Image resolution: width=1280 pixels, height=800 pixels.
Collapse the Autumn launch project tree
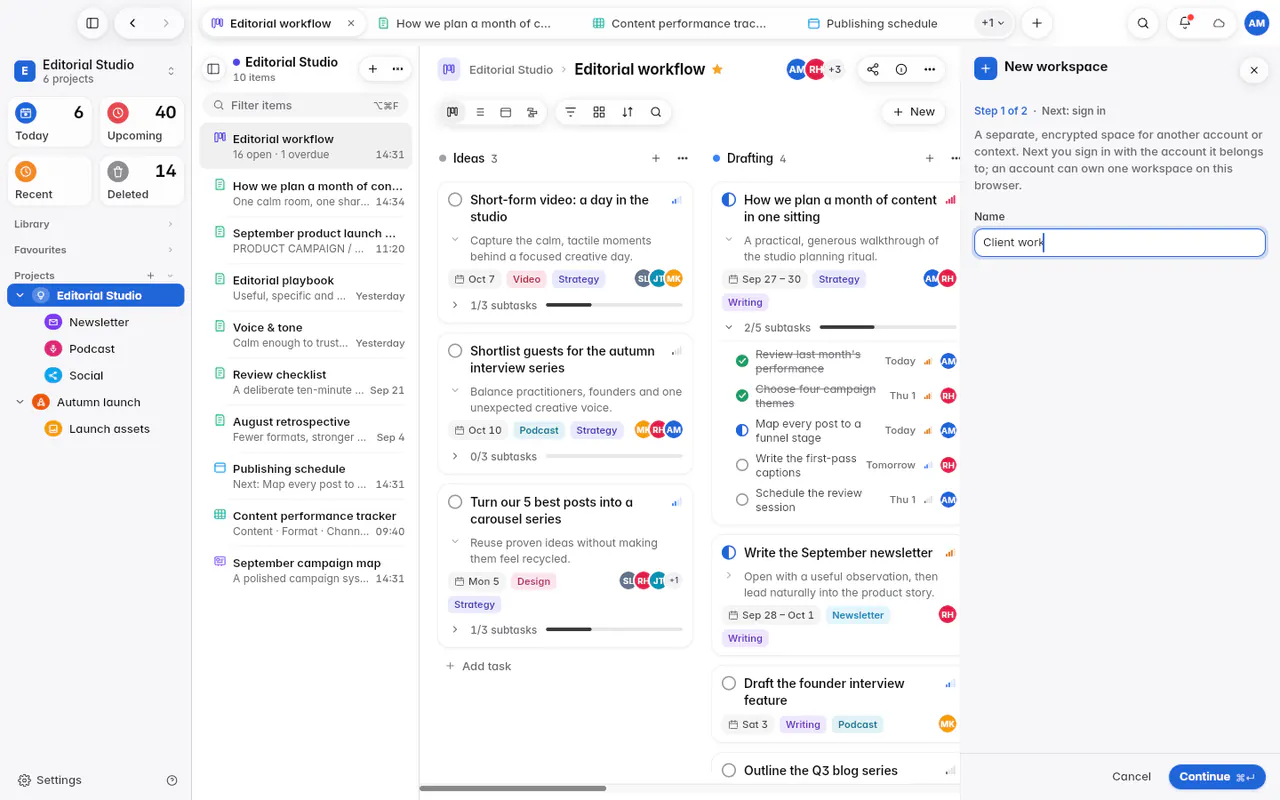20,402
